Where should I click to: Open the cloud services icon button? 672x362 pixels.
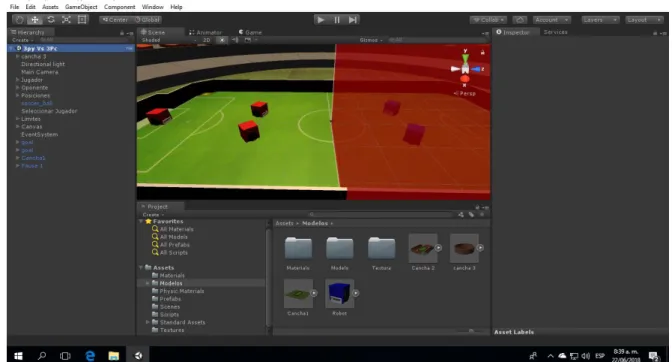coord(519,20)
